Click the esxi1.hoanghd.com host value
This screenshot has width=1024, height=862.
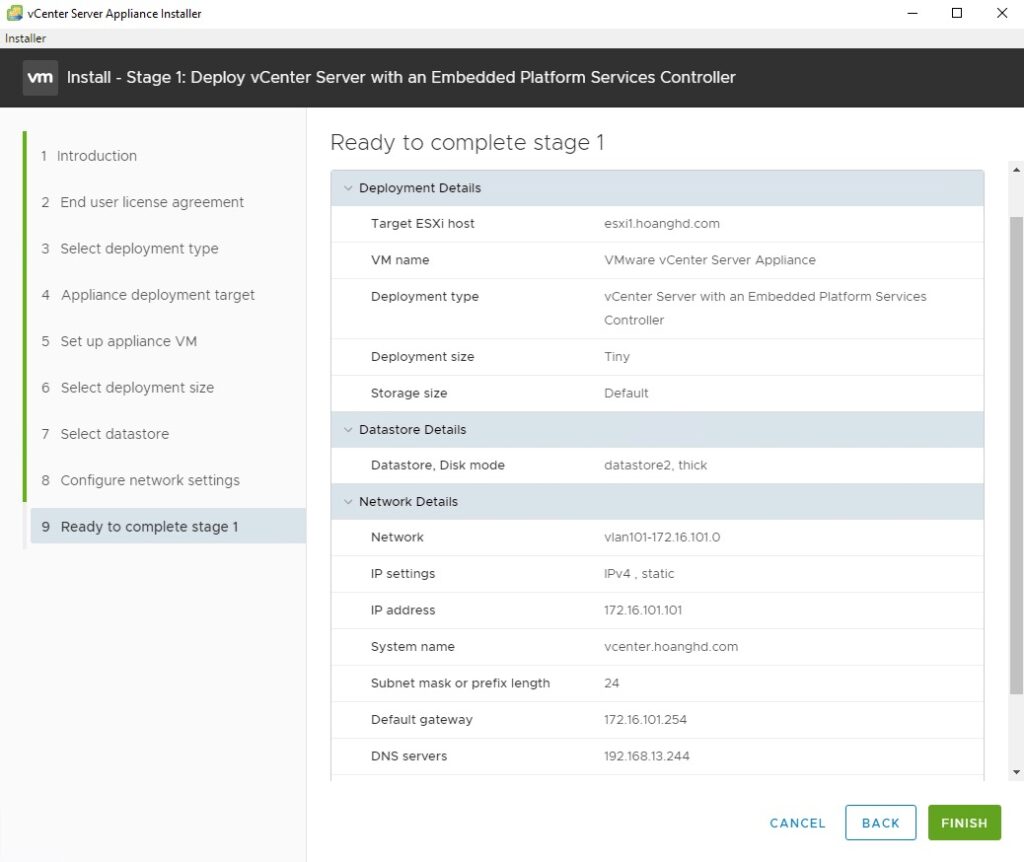coord(662,223)
